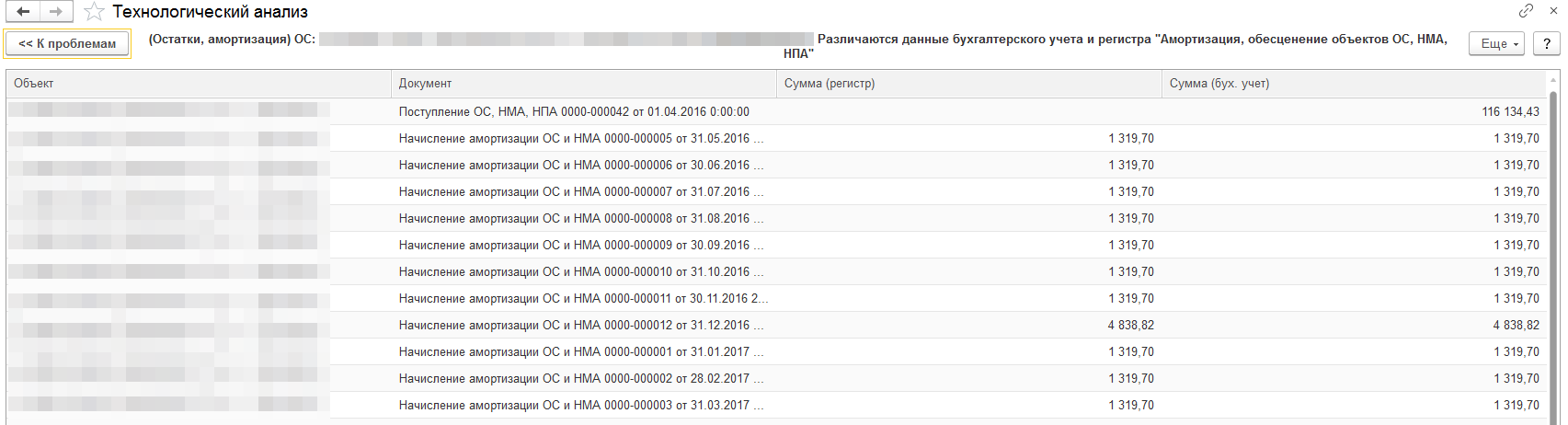1568x425 pixels.
Task: Click the "Сумма (регистр)" column header
Action: tap(968, 84)
